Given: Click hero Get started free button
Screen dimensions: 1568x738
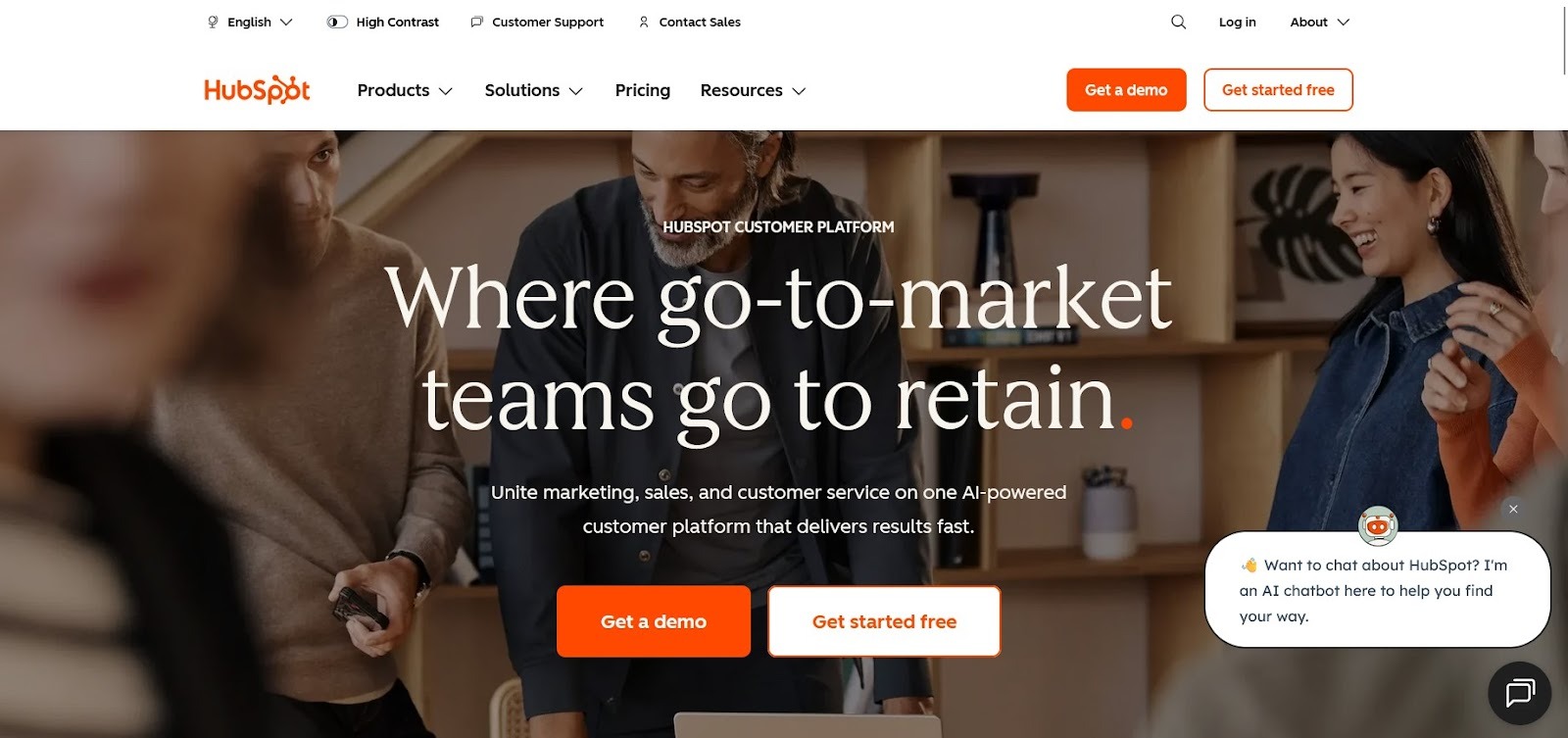Looking at the screenshot, I should [x=884, y=621].
